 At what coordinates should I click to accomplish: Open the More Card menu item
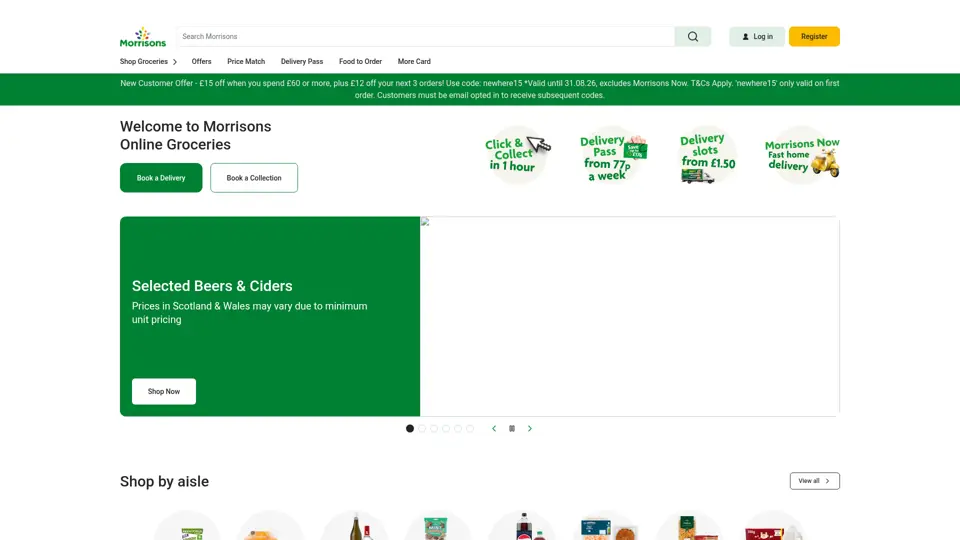pyautogui.click(x=414, y=62)
